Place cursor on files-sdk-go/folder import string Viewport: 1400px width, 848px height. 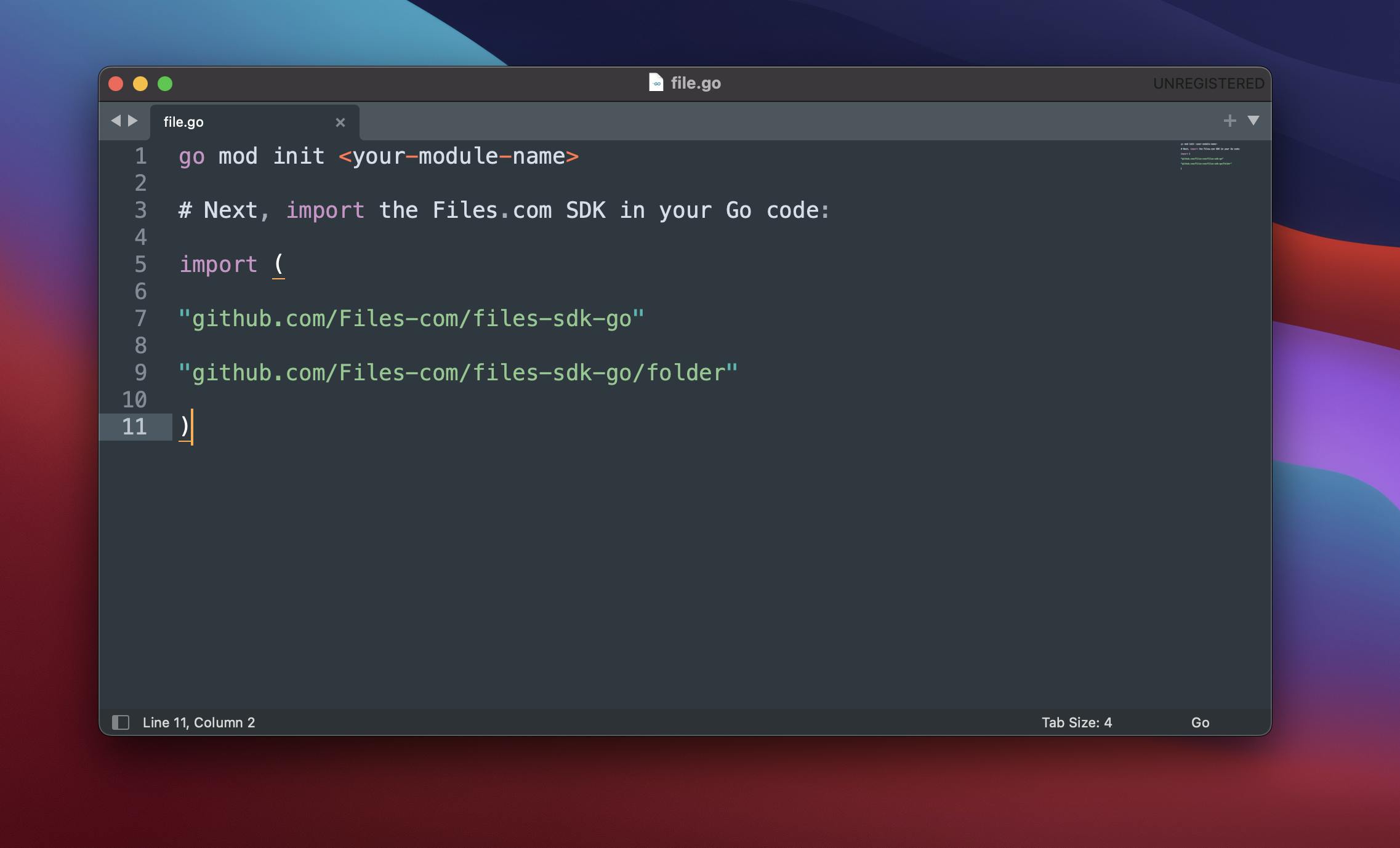click(458, 373)
